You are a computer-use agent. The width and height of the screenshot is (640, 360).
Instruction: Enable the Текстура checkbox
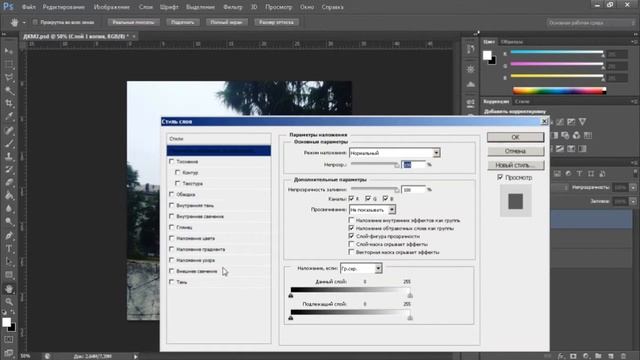point(178,183)
